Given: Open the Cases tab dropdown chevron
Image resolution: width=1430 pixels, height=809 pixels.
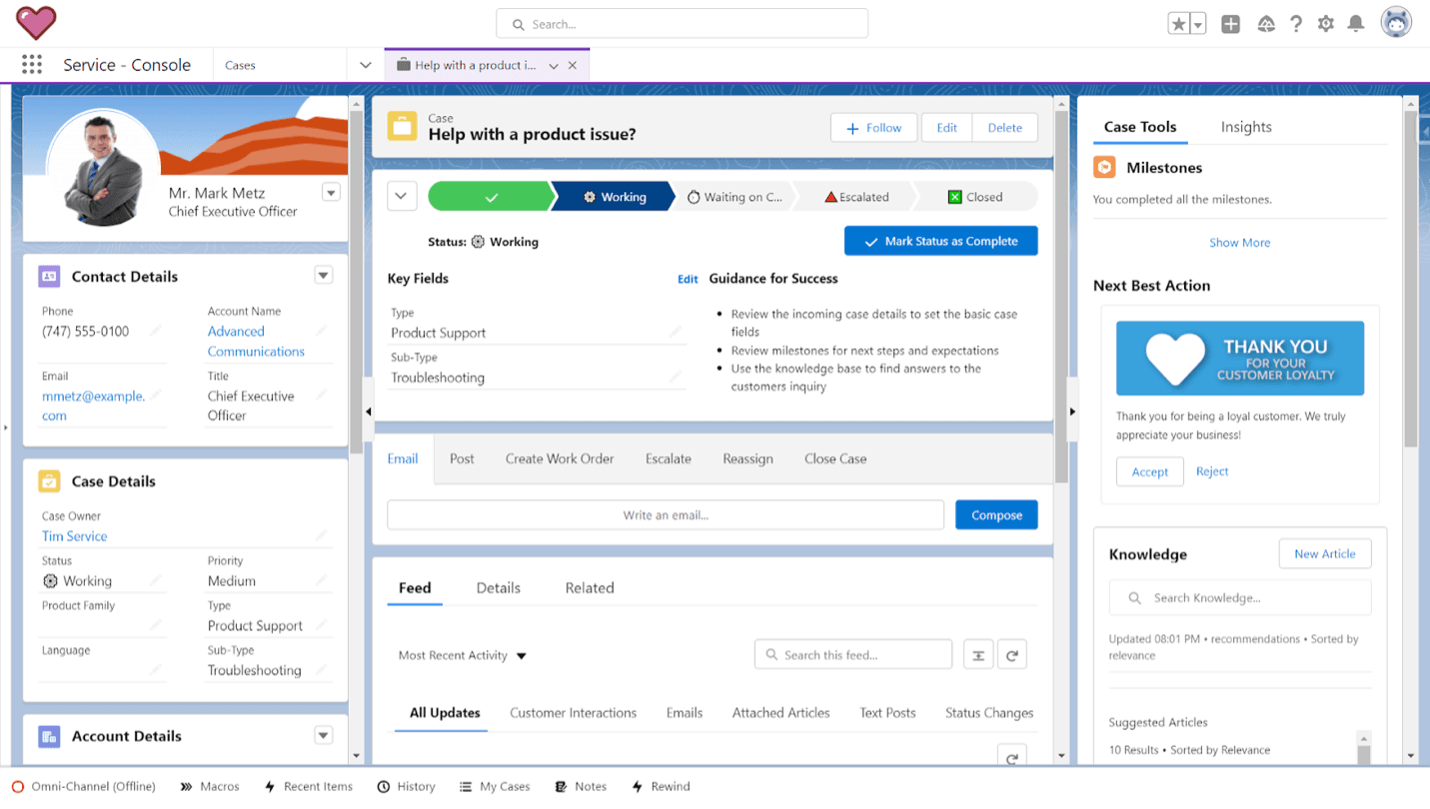Looking at the screenshot, I should 364,64.
